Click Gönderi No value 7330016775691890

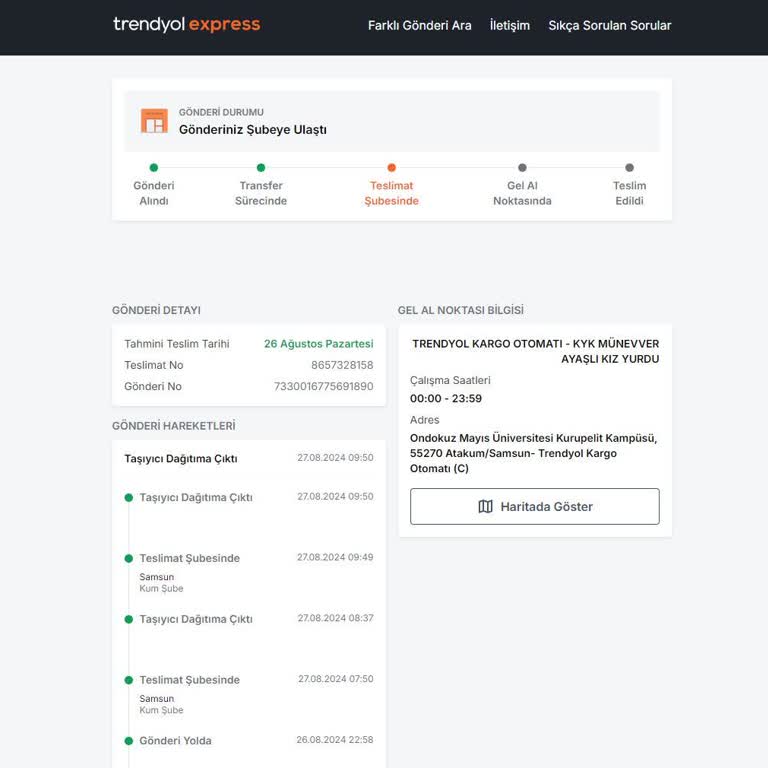pos(323,386)
